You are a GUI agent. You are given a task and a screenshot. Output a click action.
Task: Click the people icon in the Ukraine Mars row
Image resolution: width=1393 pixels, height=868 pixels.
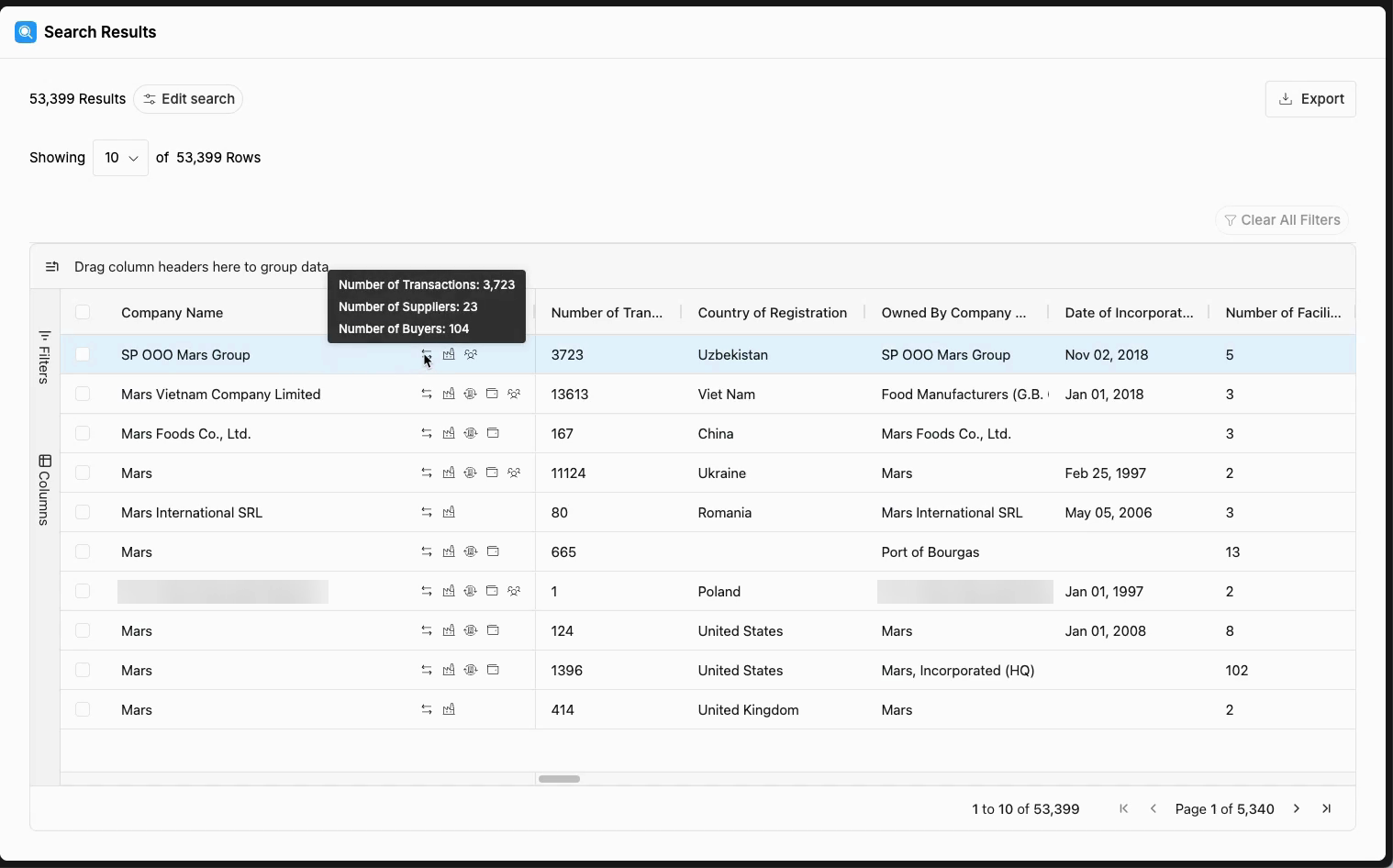point(514,473)
